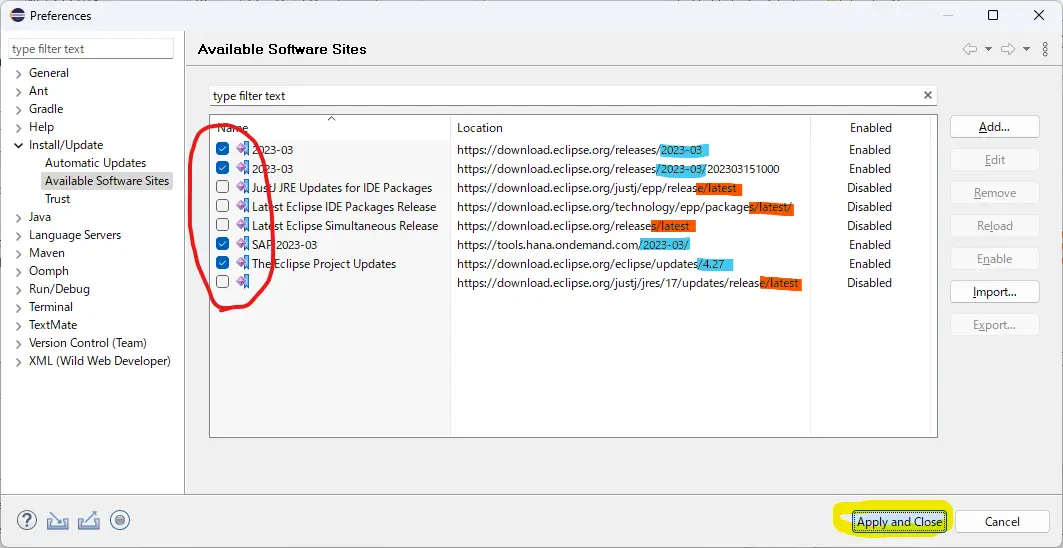The image size is (1063, 548).
Task: Sort by the Location column header
Action: point(630,128)
